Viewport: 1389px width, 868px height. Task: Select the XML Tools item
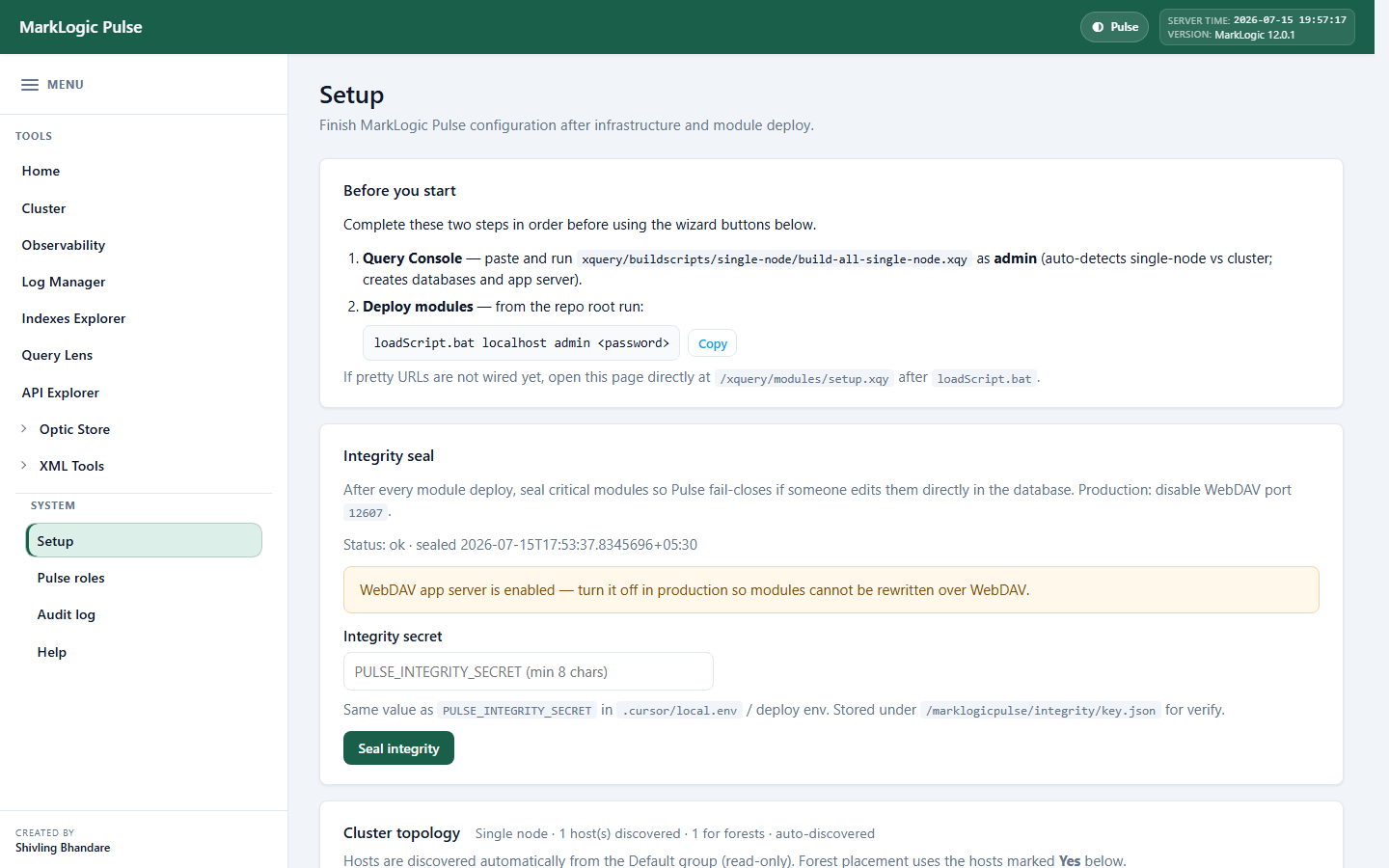tap(71, 466)
